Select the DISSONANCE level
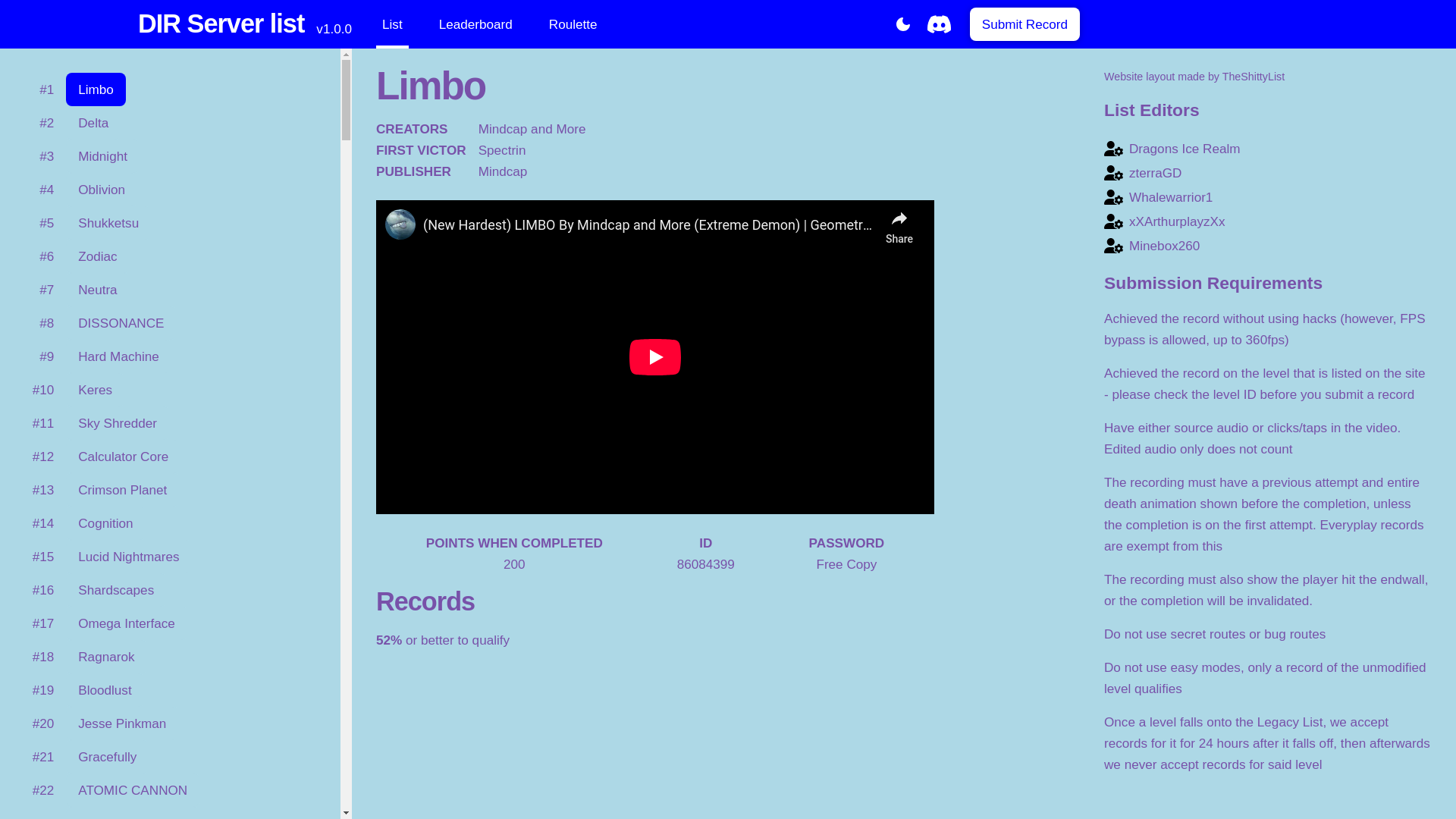 pos(121,323)
